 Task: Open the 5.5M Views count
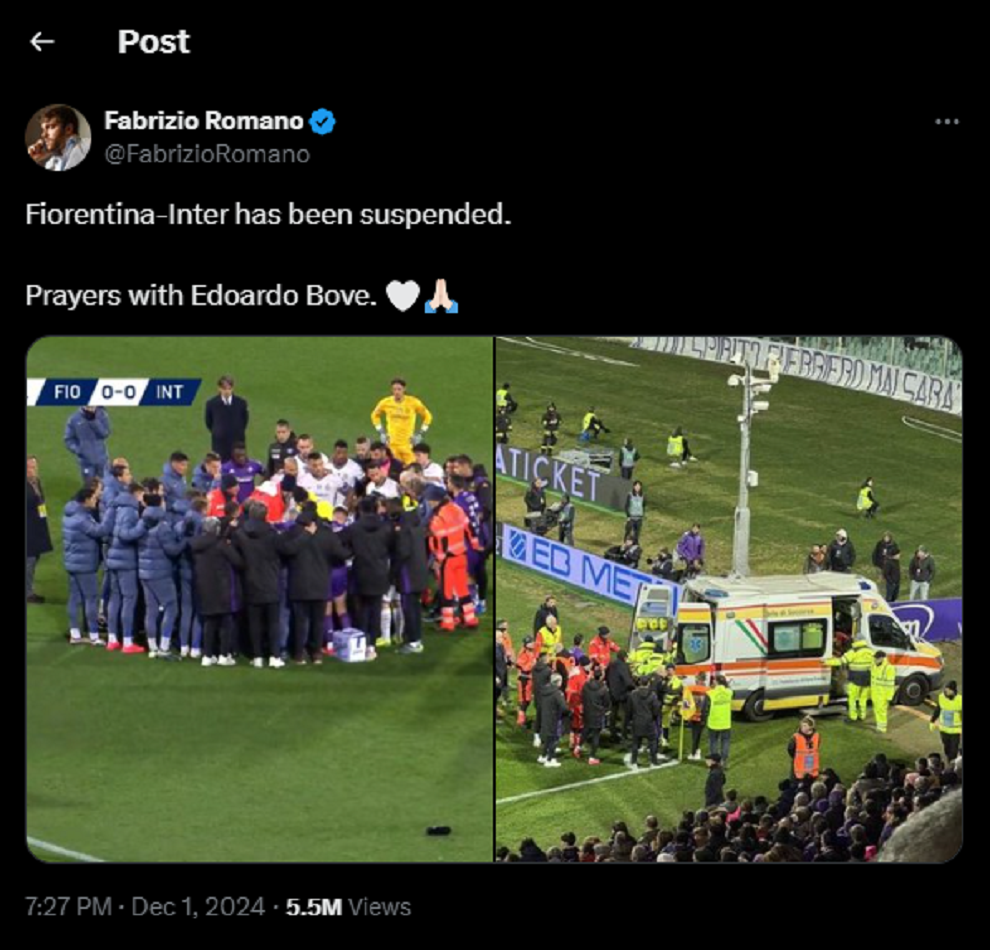(348, 906)
